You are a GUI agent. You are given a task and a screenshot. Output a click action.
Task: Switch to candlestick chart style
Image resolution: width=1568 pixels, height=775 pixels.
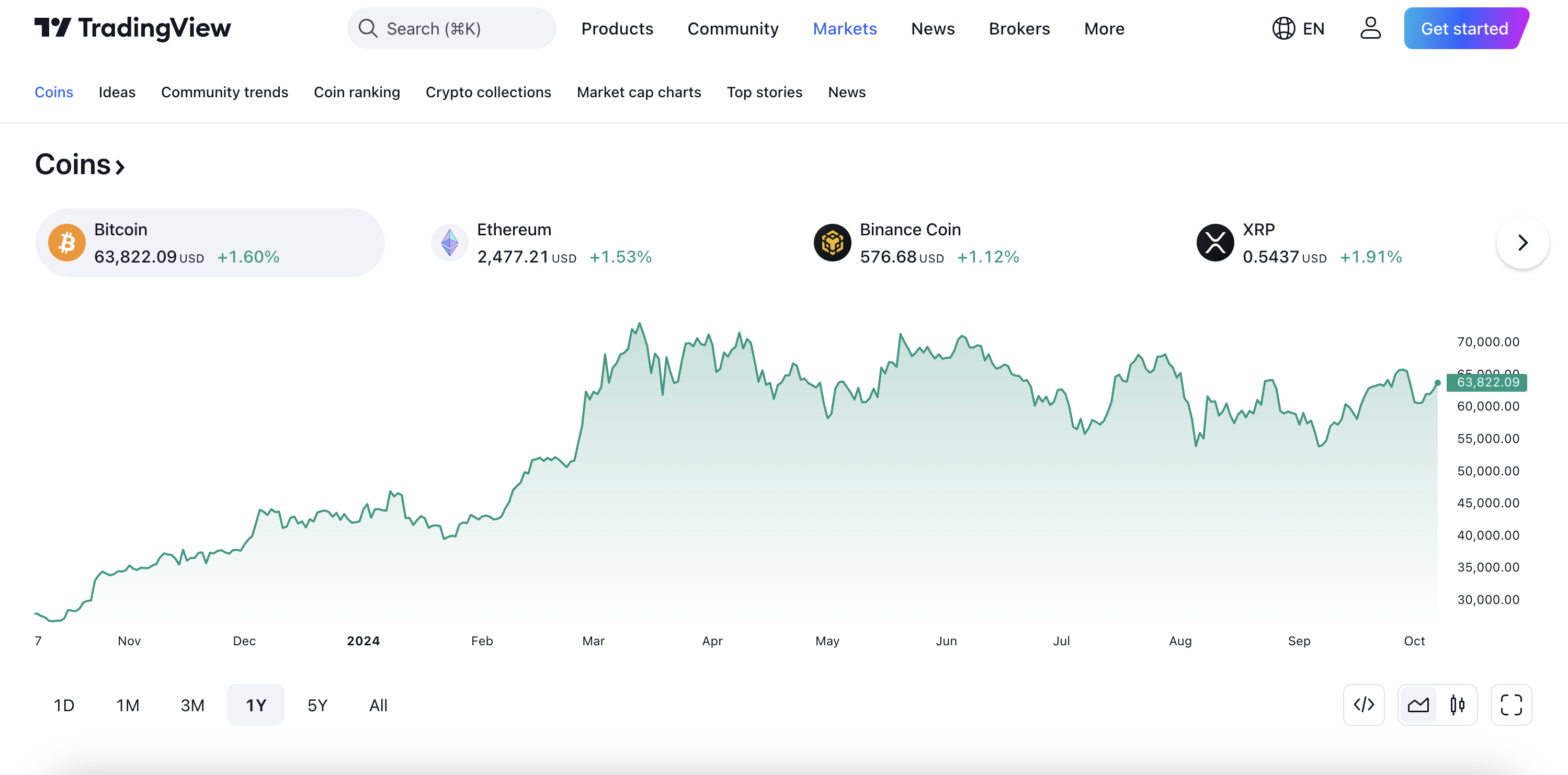[x=1457, y=705]
